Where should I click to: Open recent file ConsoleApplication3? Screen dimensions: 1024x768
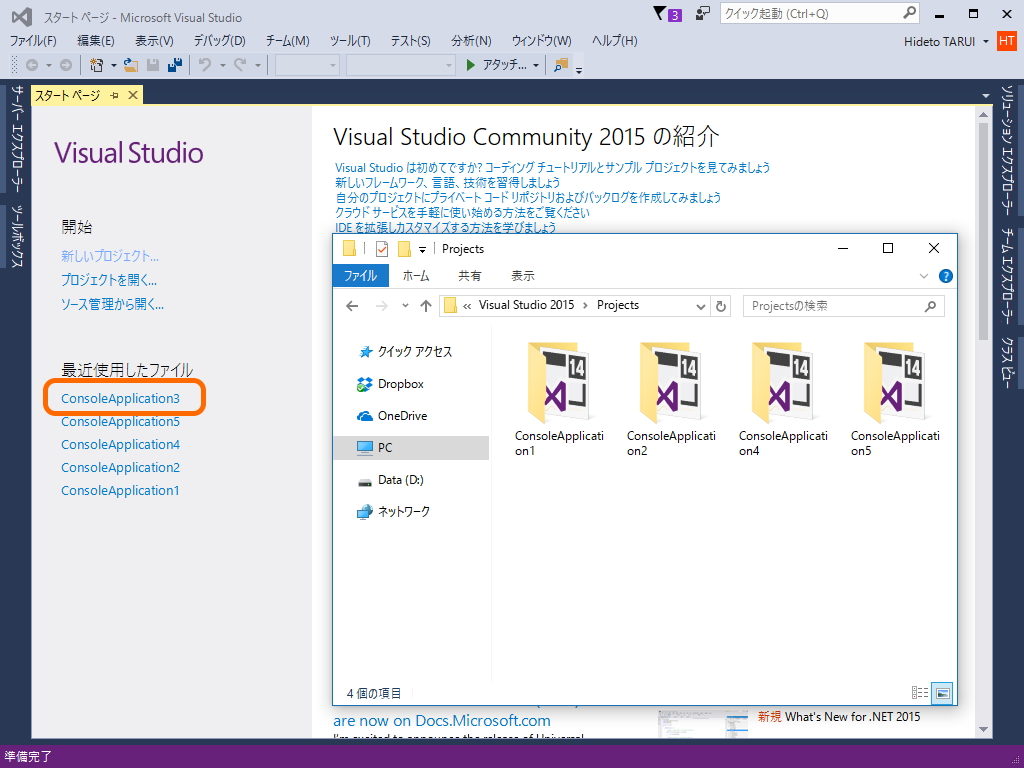pyautogui.click(x=120, y=398)
